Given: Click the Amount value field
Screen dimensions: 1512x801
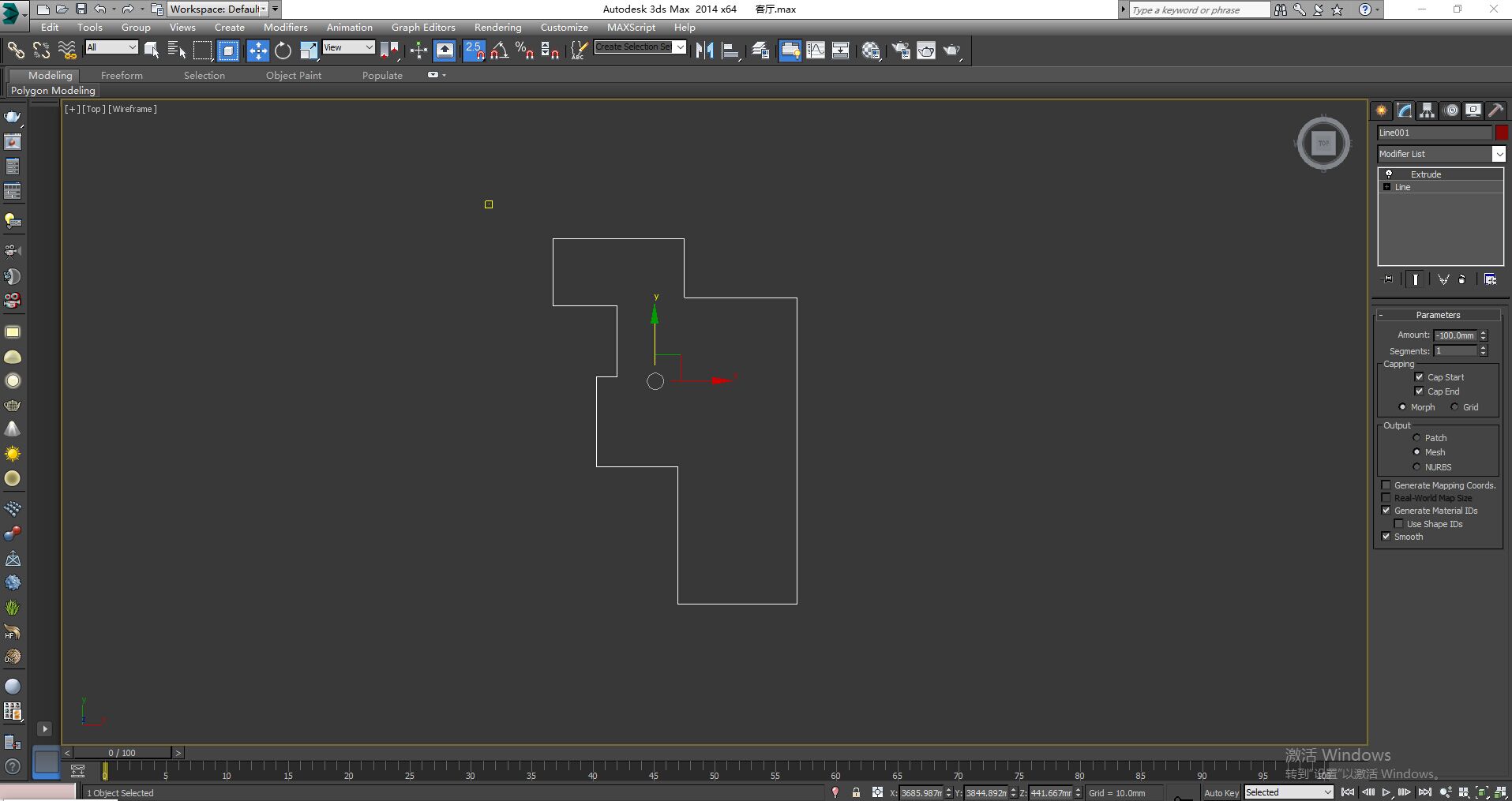Looking at the screenshot, I should [1455, 335].
